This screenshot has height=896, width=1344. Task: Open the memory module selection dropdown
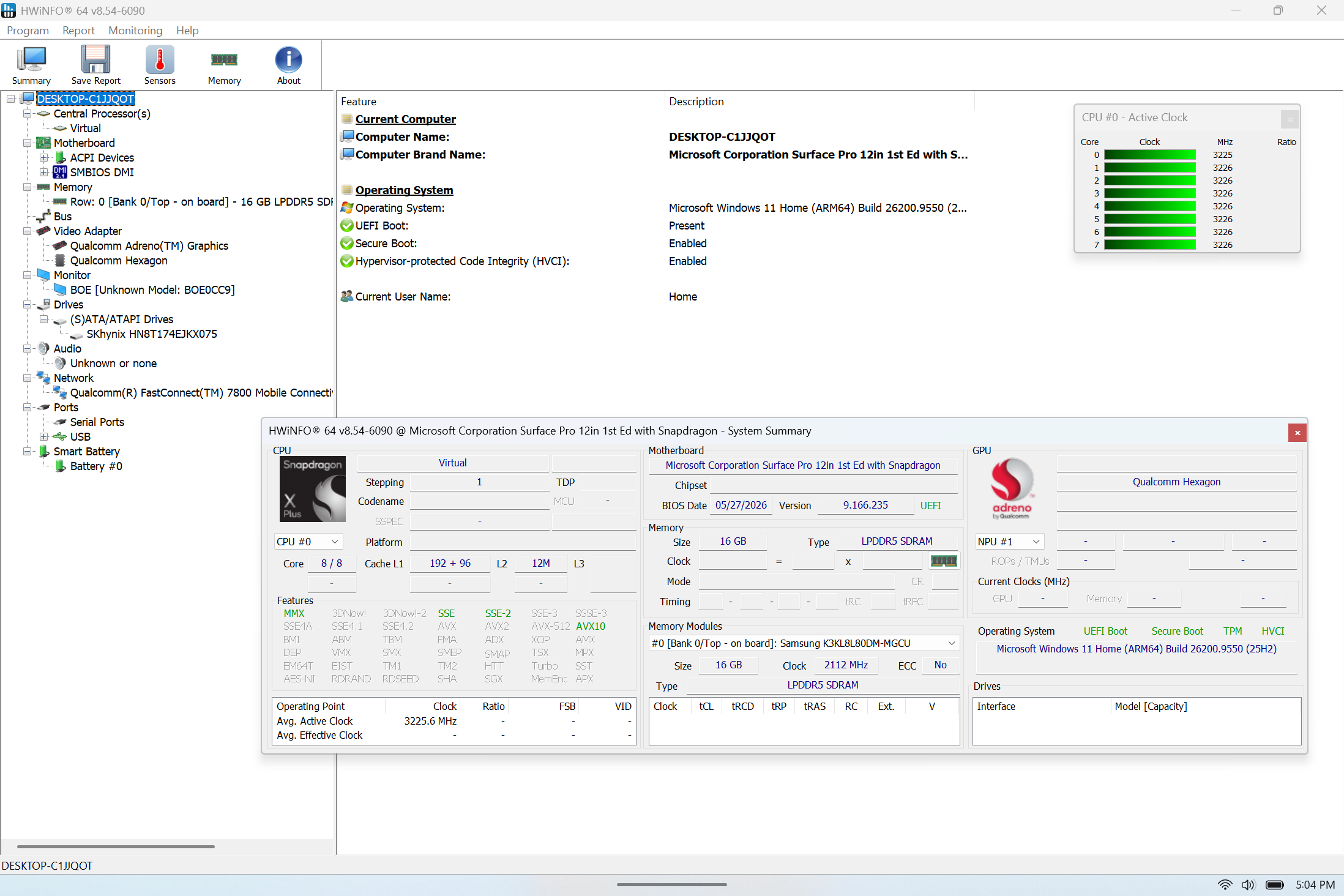pyautogui.click(x=804, y=643)
